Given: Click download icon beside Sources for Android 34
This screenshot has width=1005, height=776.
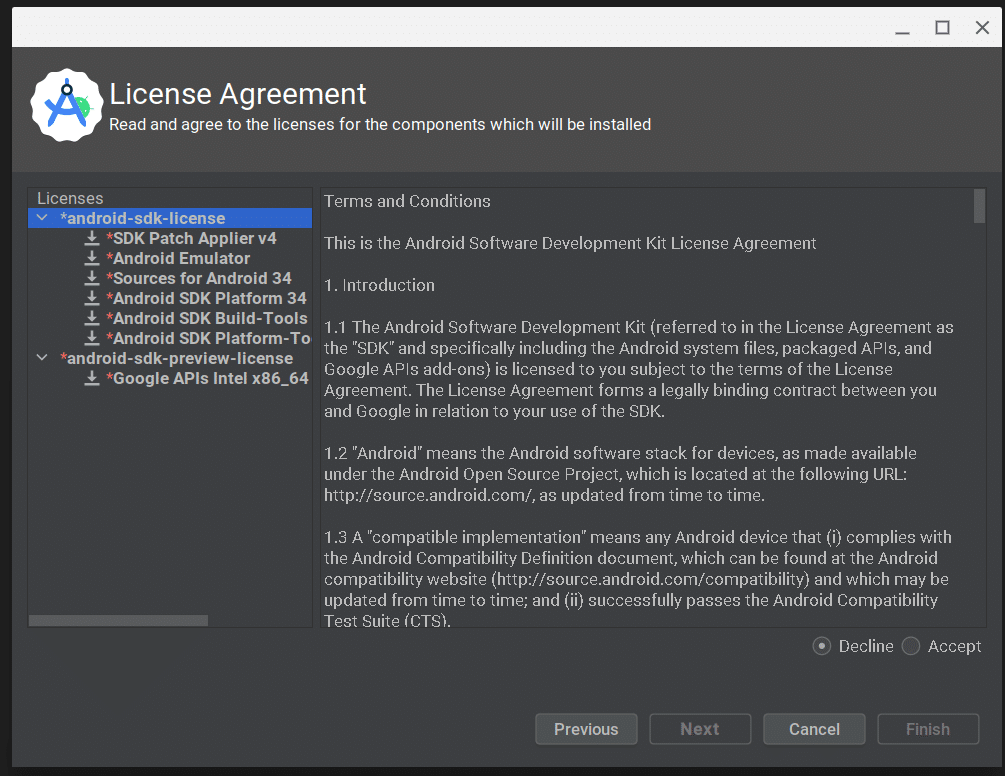Looking at the screenshot, I should 92,278.
